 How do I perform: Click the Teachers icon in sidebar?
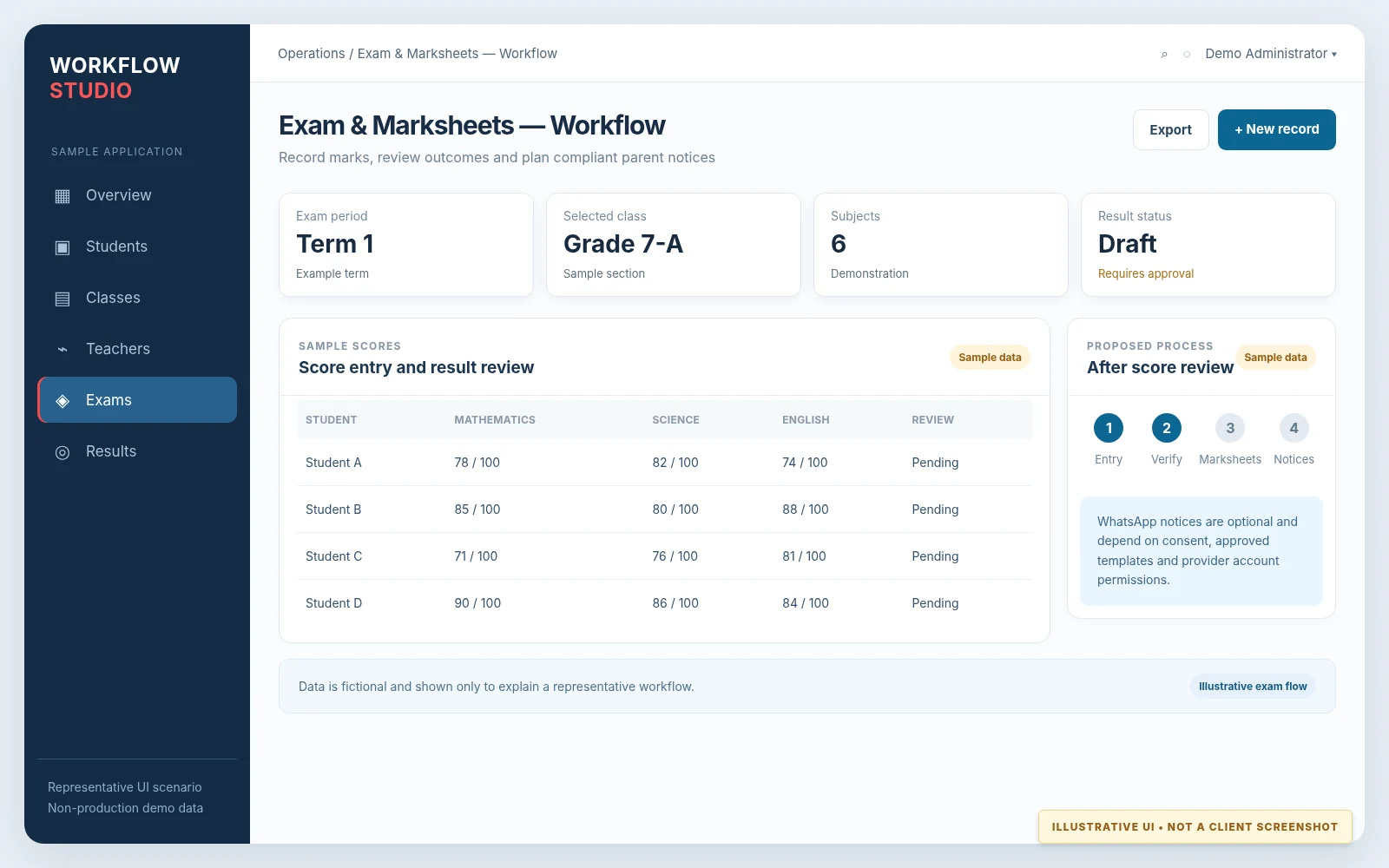click(63, 350)
